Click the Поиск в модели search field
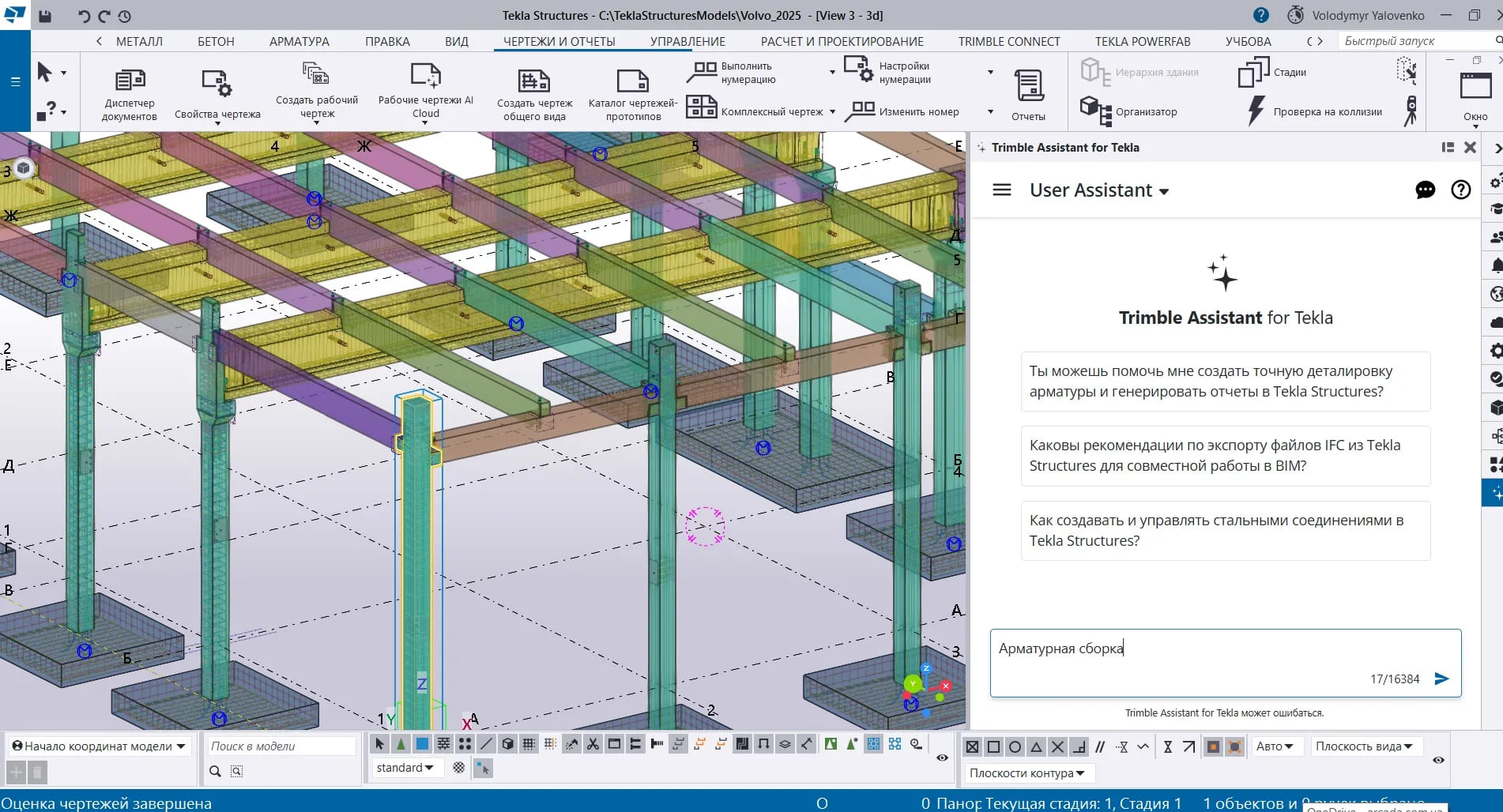1503x812 pixels. coord(281,746)
